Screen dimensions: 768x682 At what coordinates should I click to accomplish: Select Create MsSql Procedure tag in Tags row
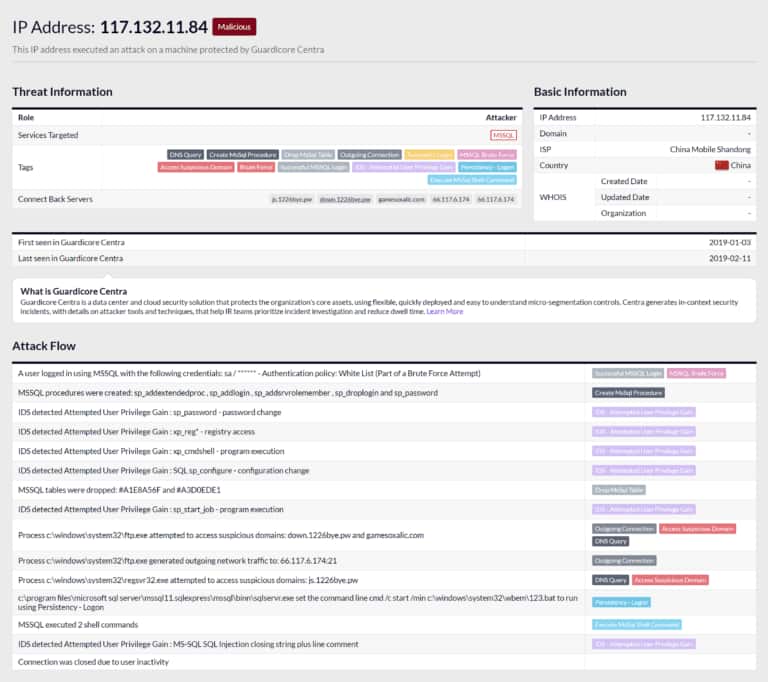pos(243,155)
